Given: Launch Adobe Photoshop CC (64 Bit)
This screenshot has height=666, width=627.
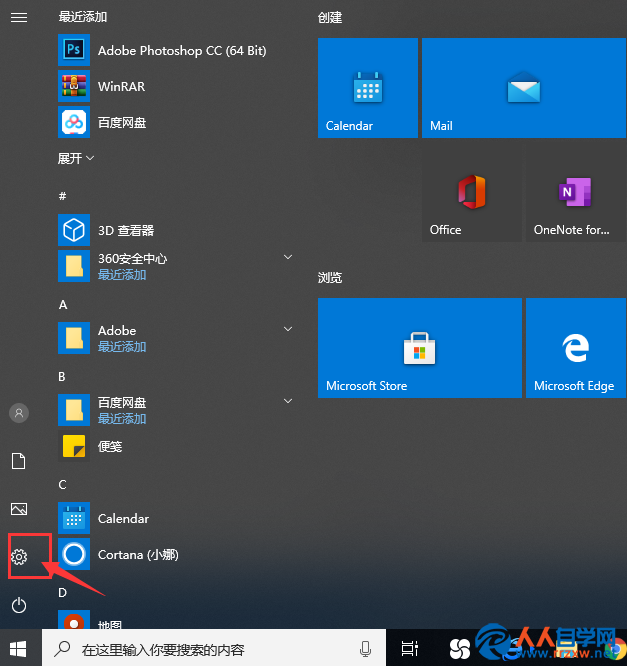Looking at the screenshot, I should [176, 50].
